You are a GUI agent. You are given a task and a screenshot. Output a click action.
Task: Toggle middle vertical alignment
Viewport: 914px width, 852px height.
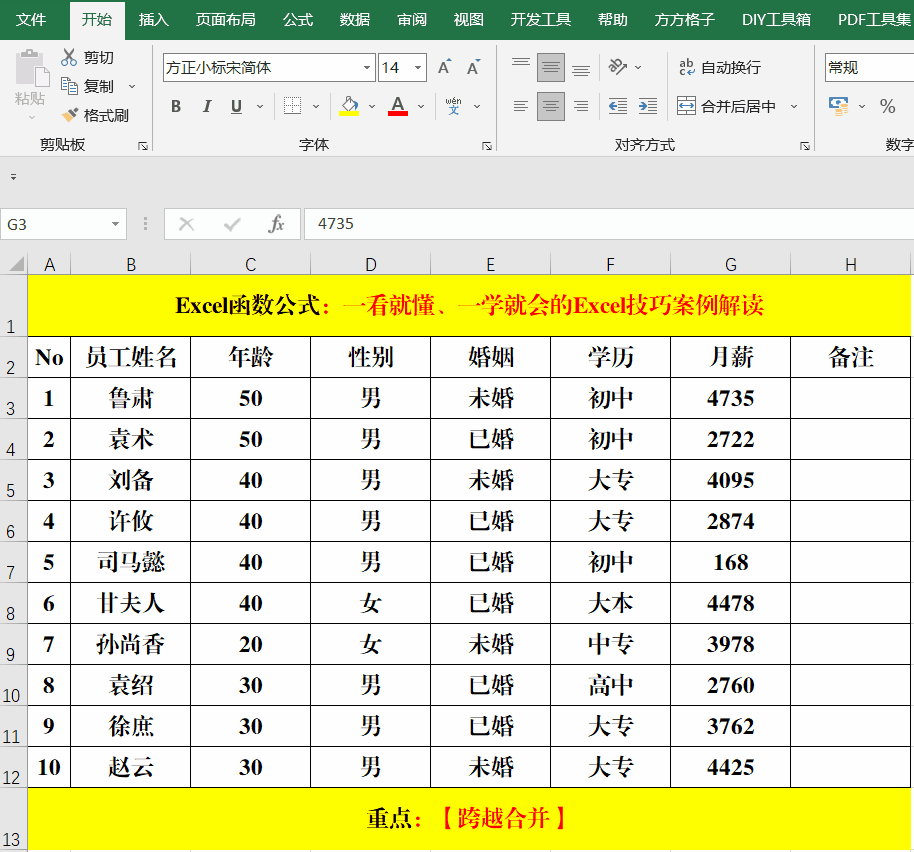pos(550,67)
